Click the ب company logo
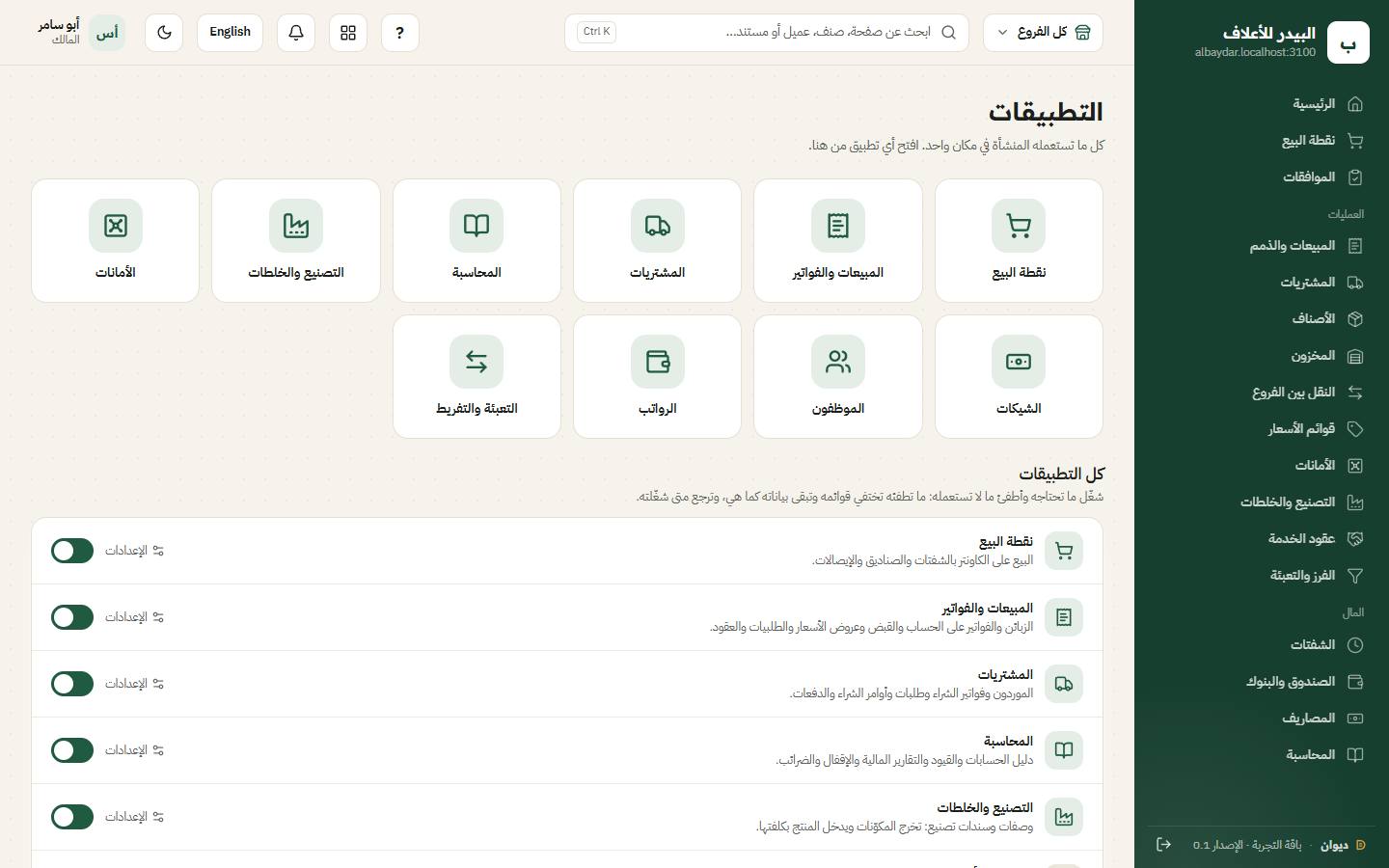 (x=1348, y=42)
